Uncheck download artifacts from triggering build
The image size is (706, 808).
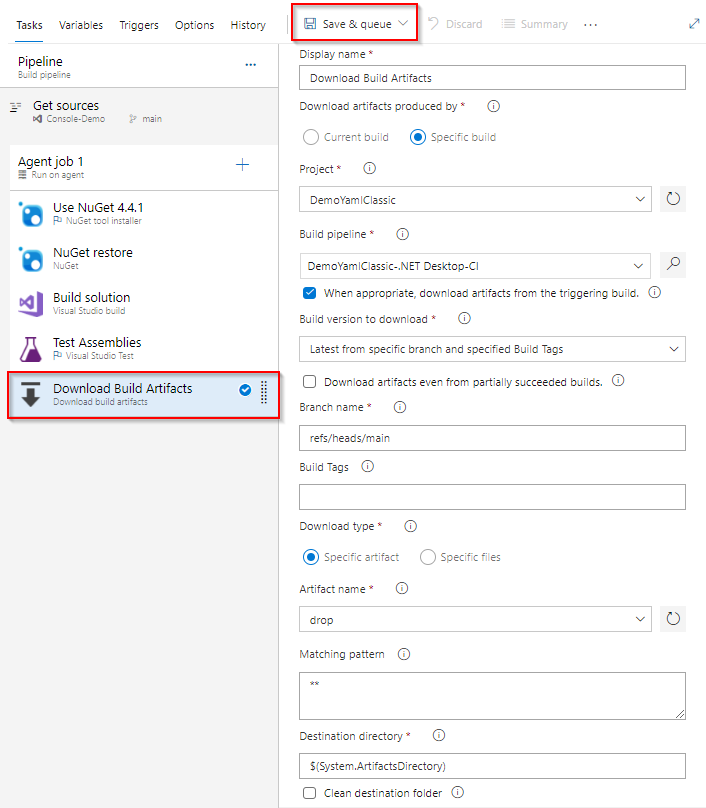[309, 293]
